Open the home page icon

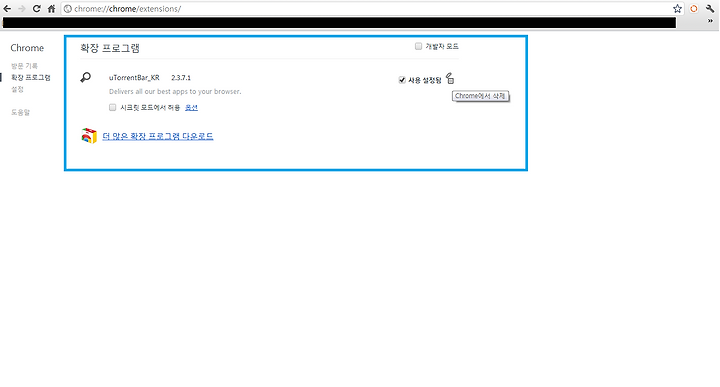click(x=51, y=9)
